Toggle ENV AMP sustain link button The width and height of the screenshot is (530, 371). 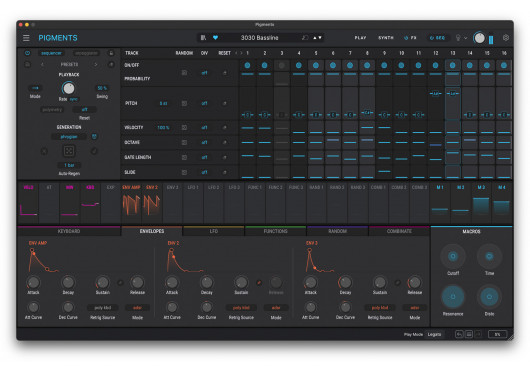120,282
